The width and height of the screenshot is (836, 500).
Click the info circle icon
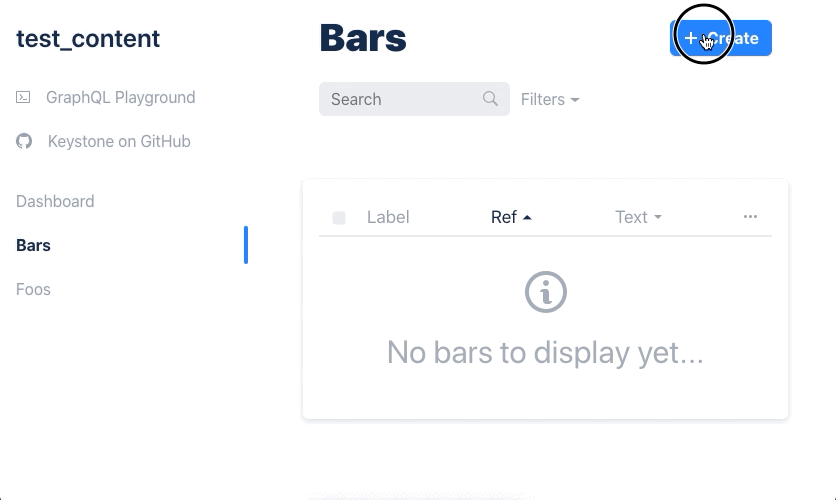(545, 292)
